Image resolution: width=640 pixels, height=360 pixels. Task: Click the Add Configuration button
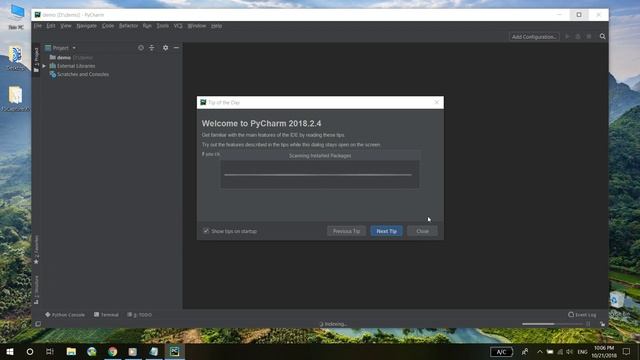[x=534, y=37]
